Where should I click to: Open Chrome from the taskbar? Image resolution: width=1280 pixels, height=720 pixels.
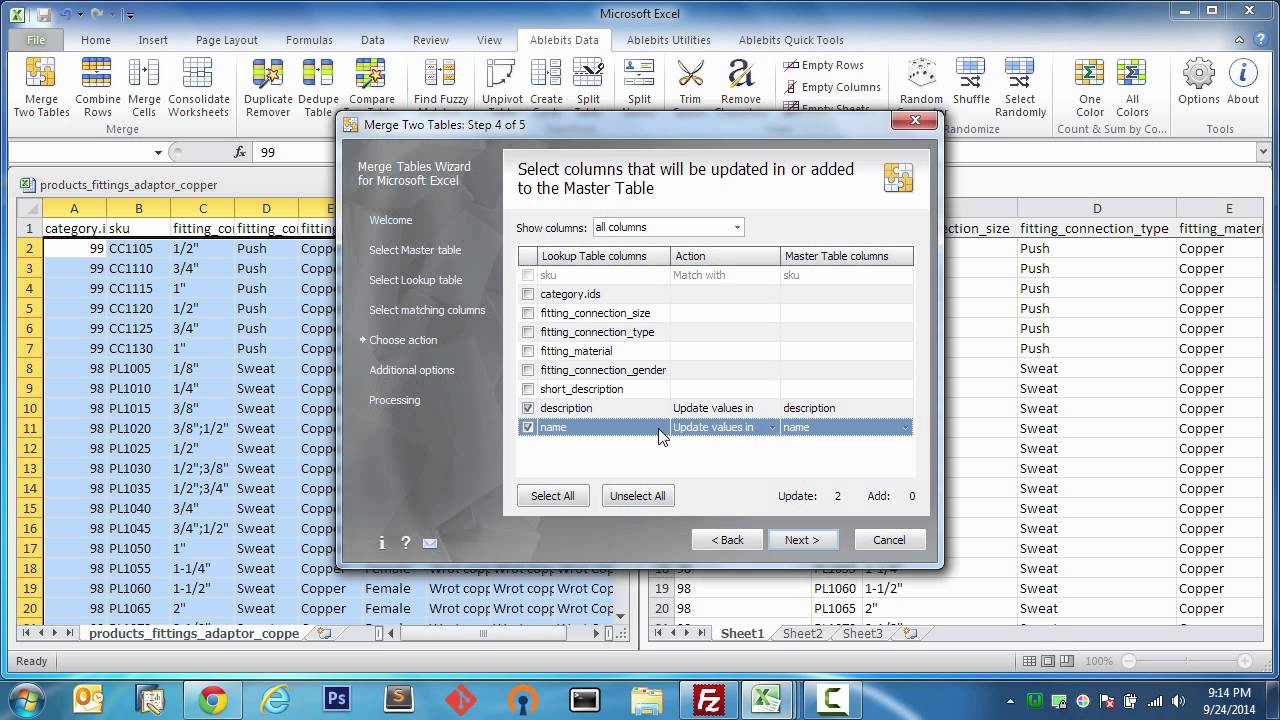(x=211, y=699)
